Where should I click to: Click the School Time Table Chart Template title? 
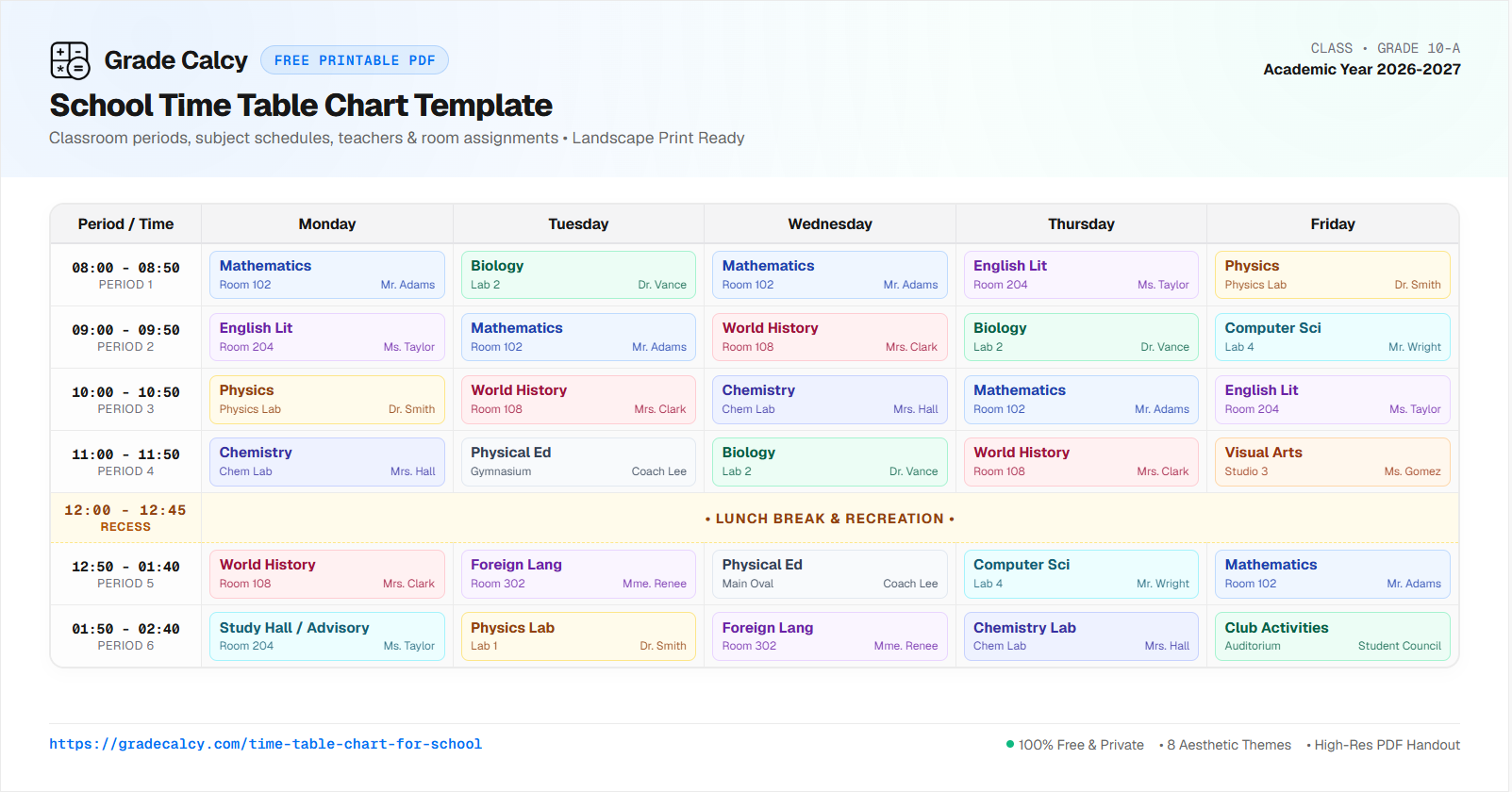pos(301,106)
